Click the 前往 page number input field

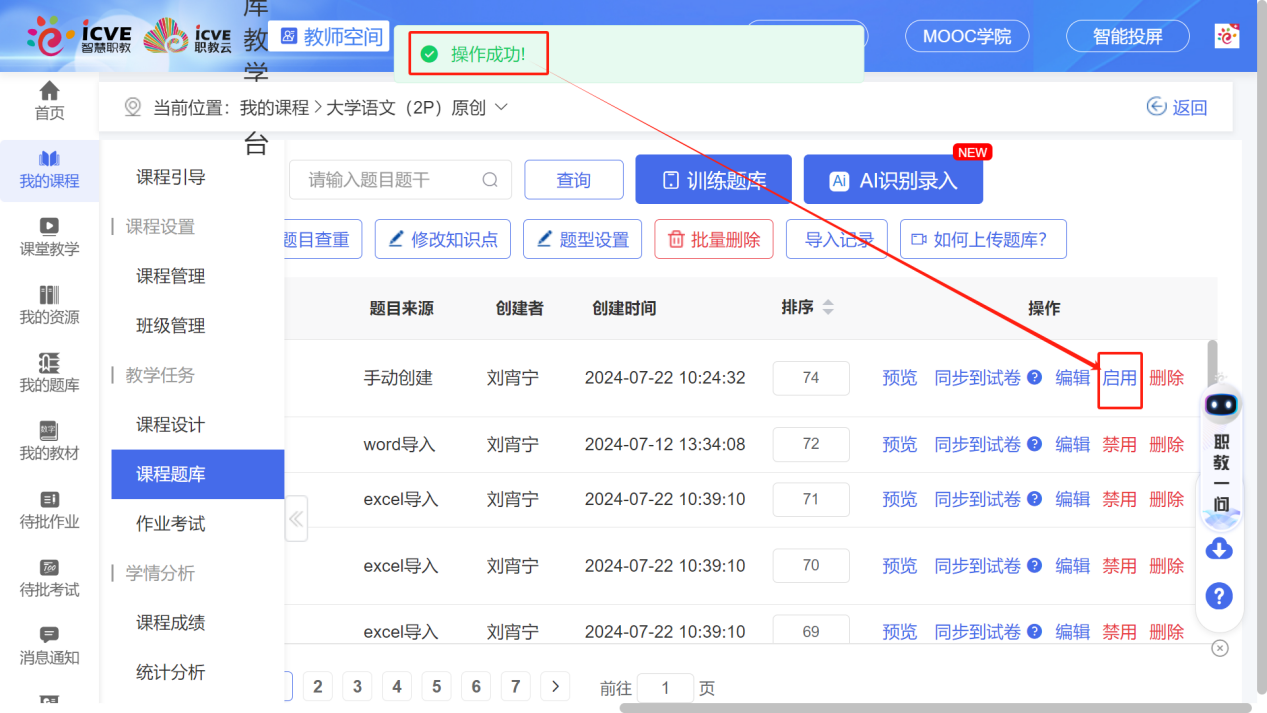(668, 687)
